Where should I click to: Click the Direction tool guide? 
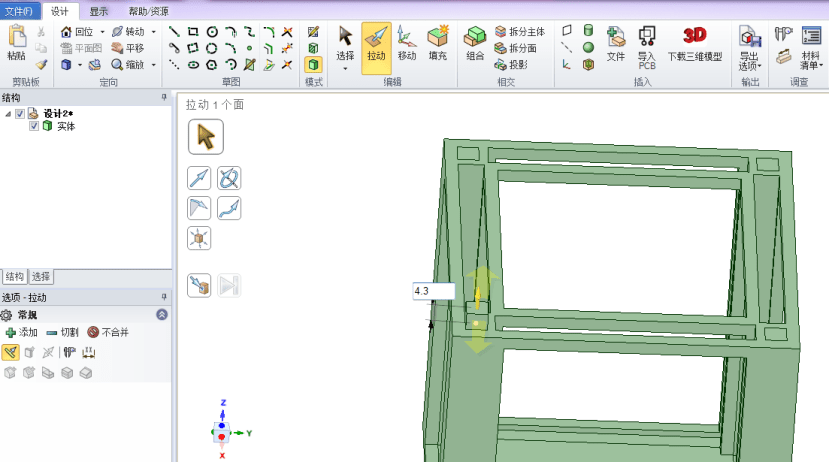click(x=199, y=178)
